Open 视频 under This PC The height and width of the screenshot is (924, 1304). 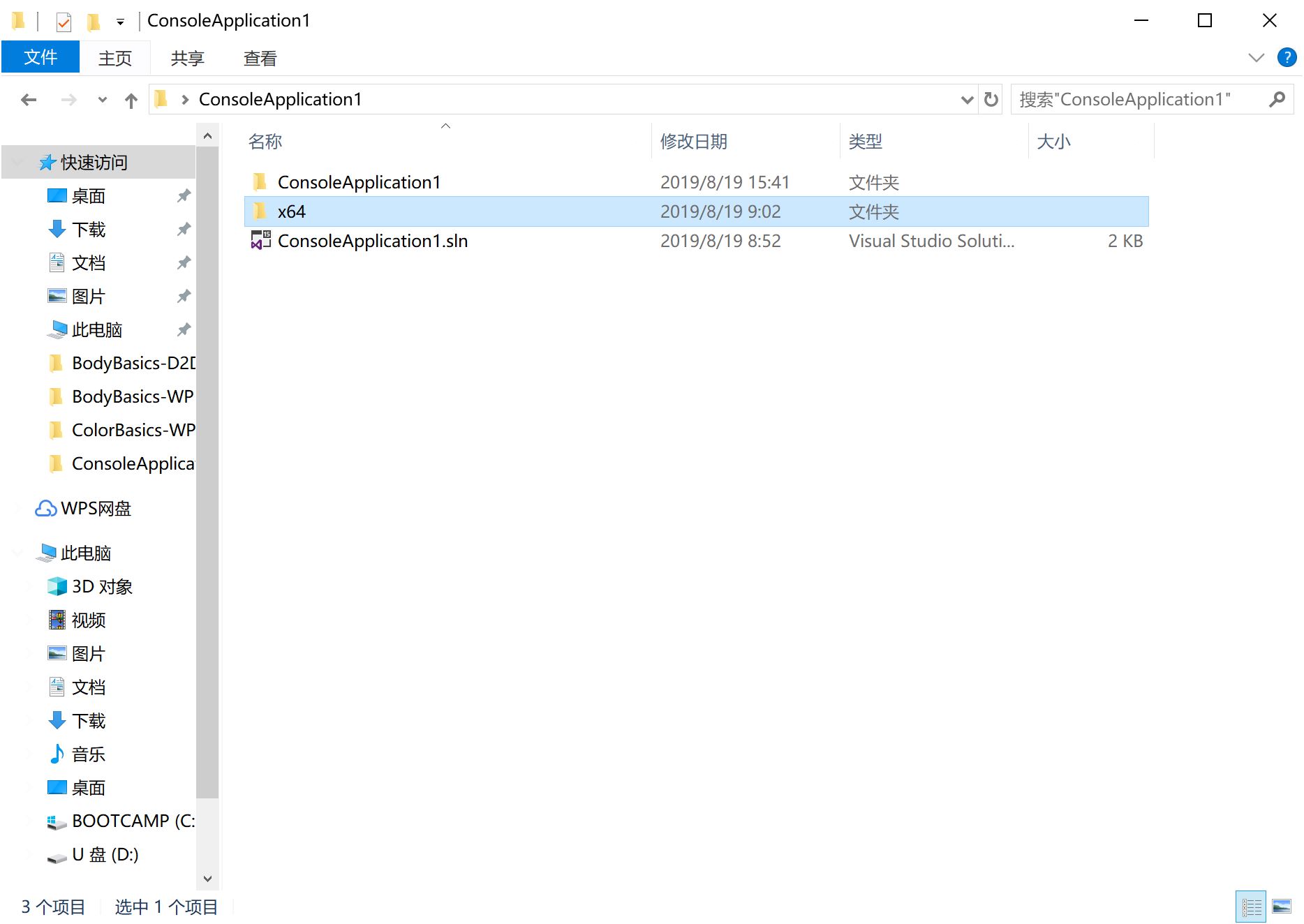pyautogui.click(x=88, y=620)
